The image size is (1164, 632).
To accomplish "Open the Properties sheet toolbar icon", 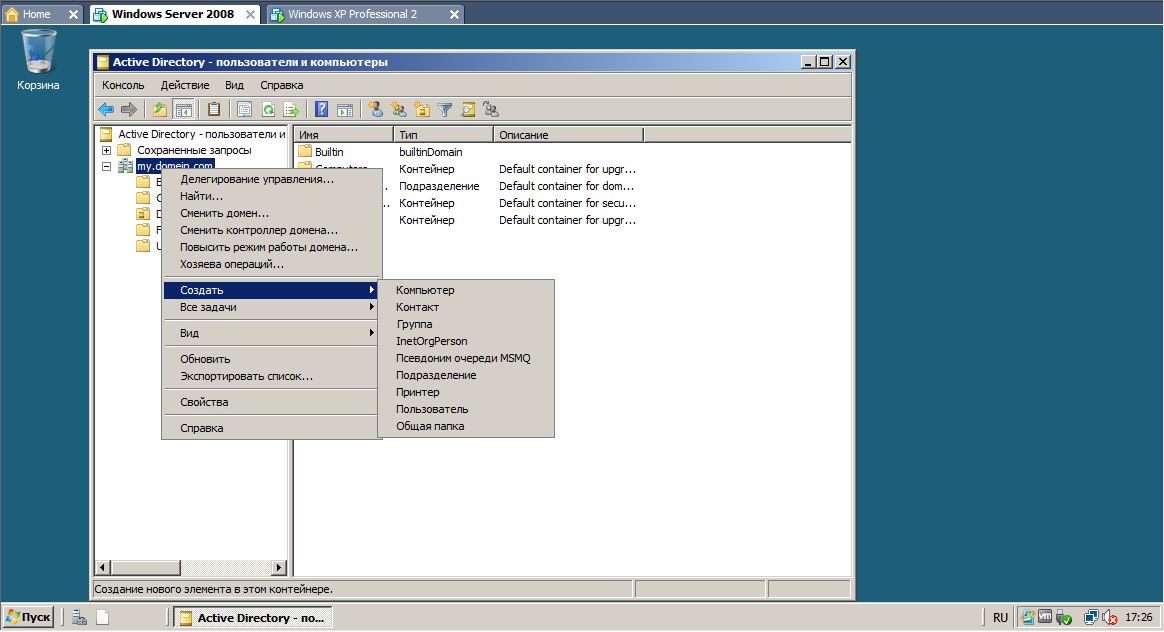I will pos(244,110).
